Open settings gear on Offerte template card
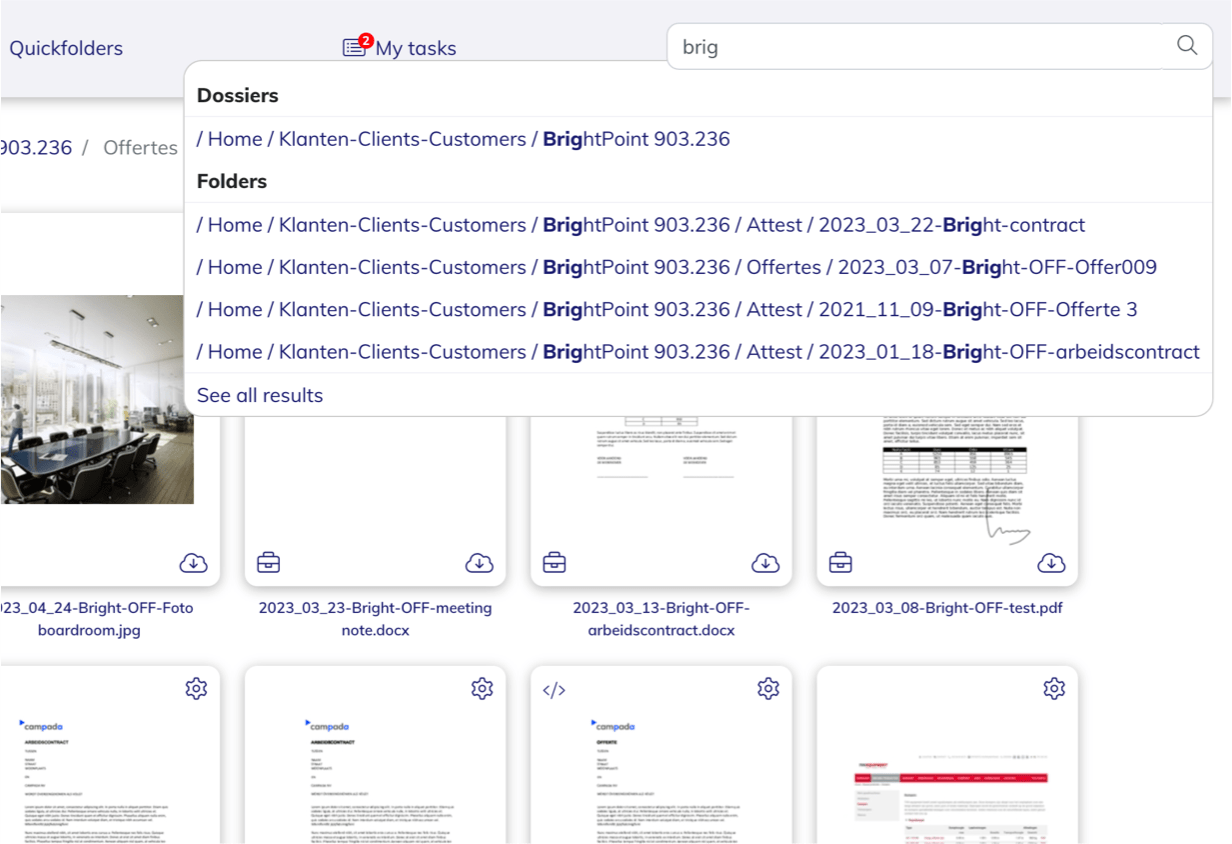This screenshot has width=1232, height=844. tap(768, 688)
